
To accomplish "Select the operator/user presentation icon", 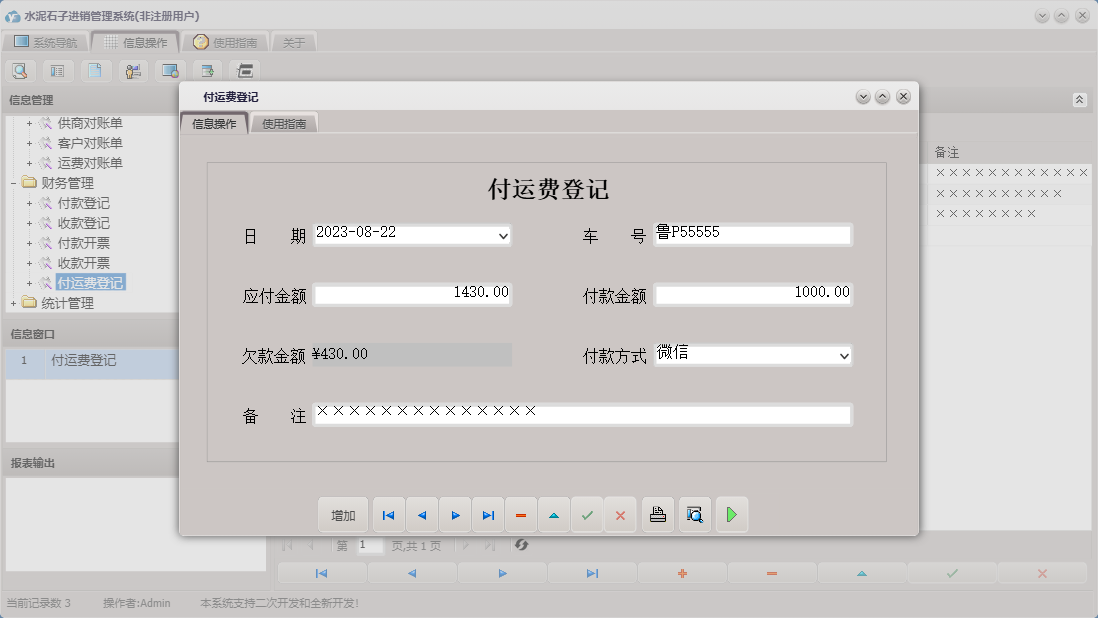I will (132, 70).
